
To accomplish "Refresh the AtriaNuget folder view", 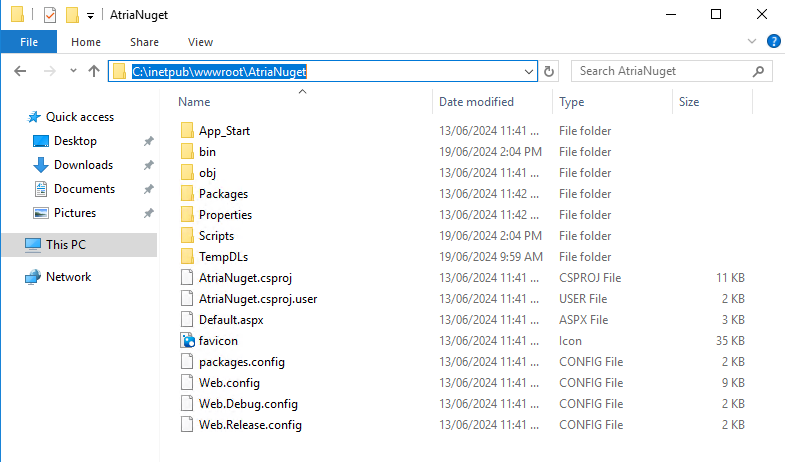I will pyautogui.click(x=549, y=72).
